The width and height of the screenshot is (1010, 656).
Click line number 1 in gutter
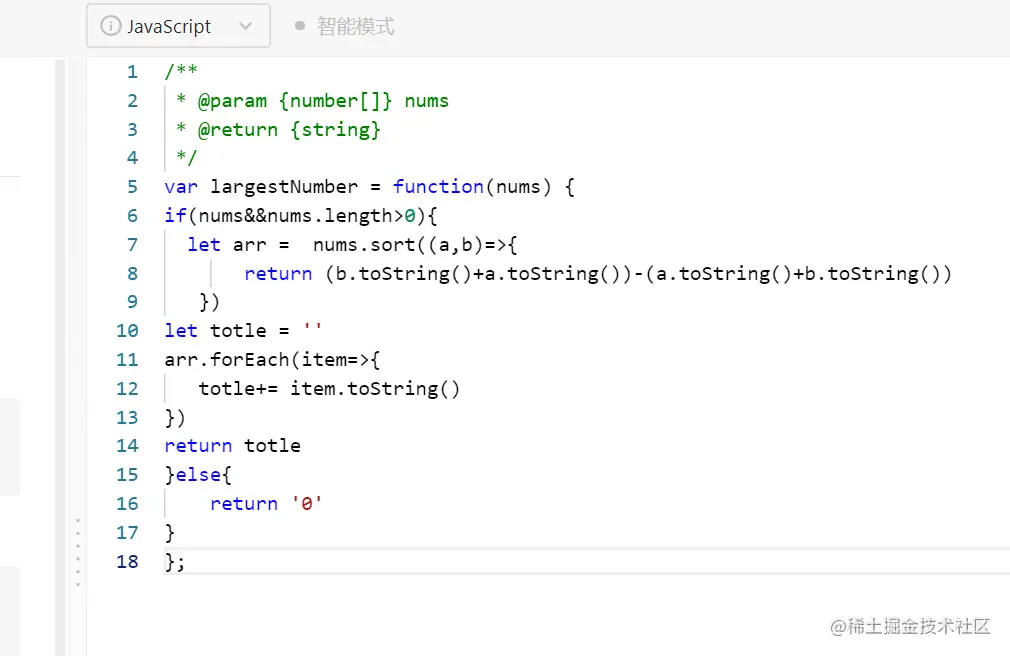coord(132,72)
